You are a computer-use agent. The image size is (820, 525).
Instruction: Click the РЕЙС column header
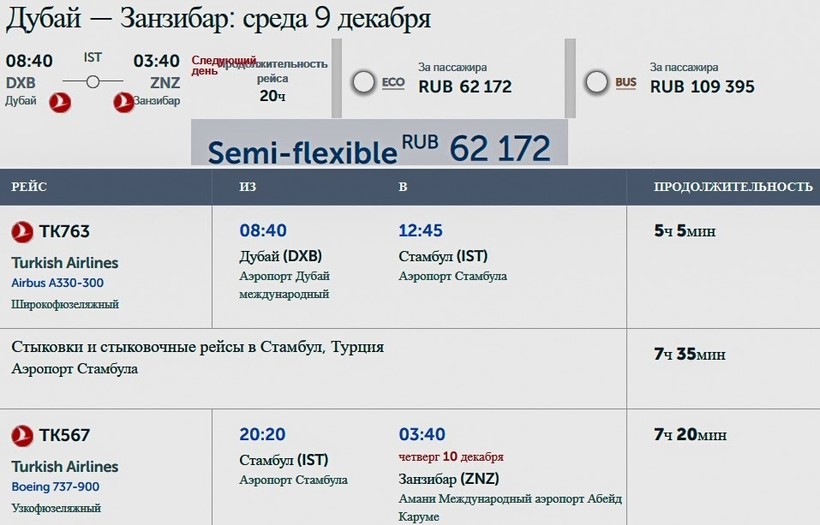click(x=29, y=187)
